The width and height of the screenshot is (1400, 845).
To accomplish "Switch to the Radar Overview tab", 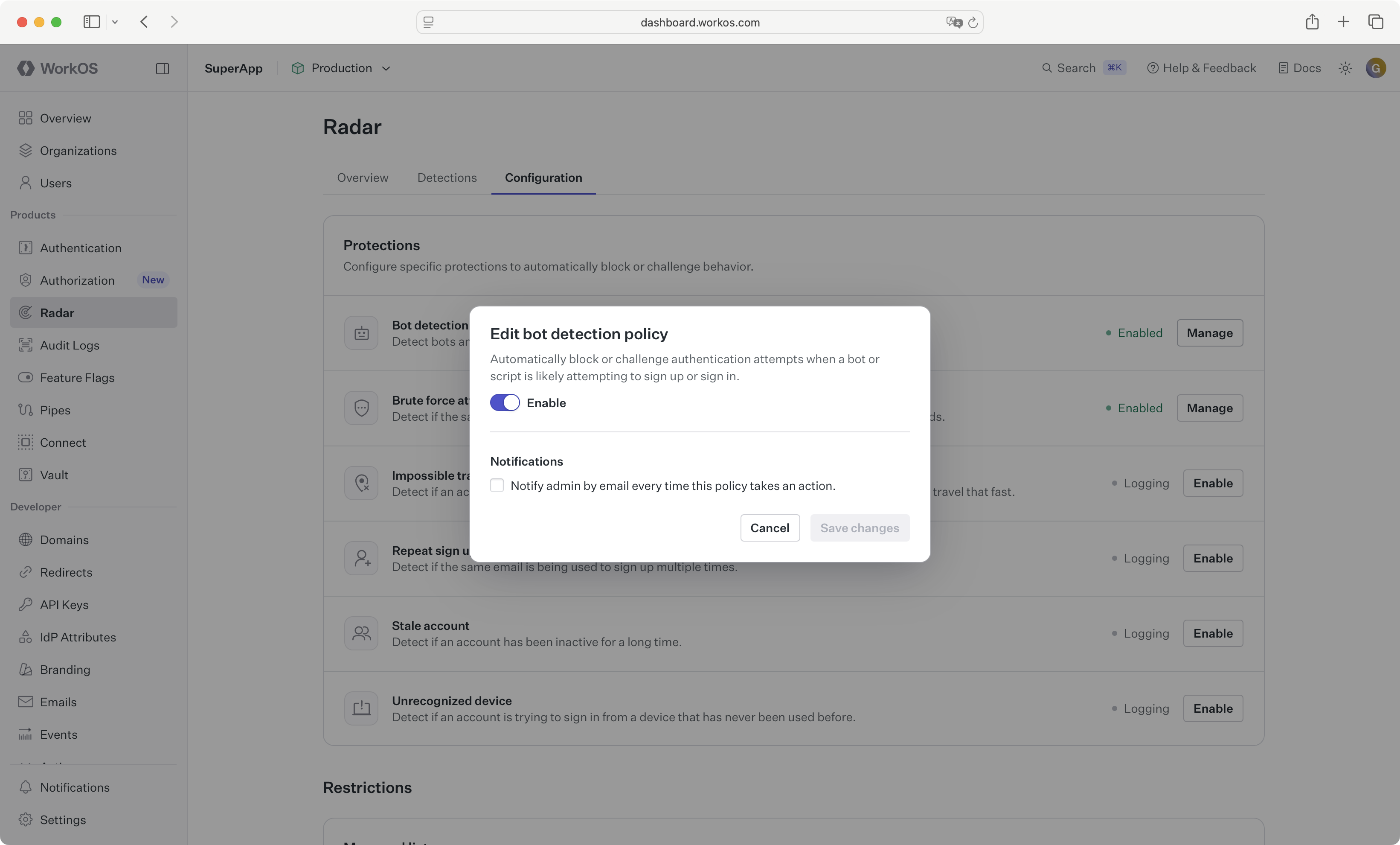I will coord(363,178).
